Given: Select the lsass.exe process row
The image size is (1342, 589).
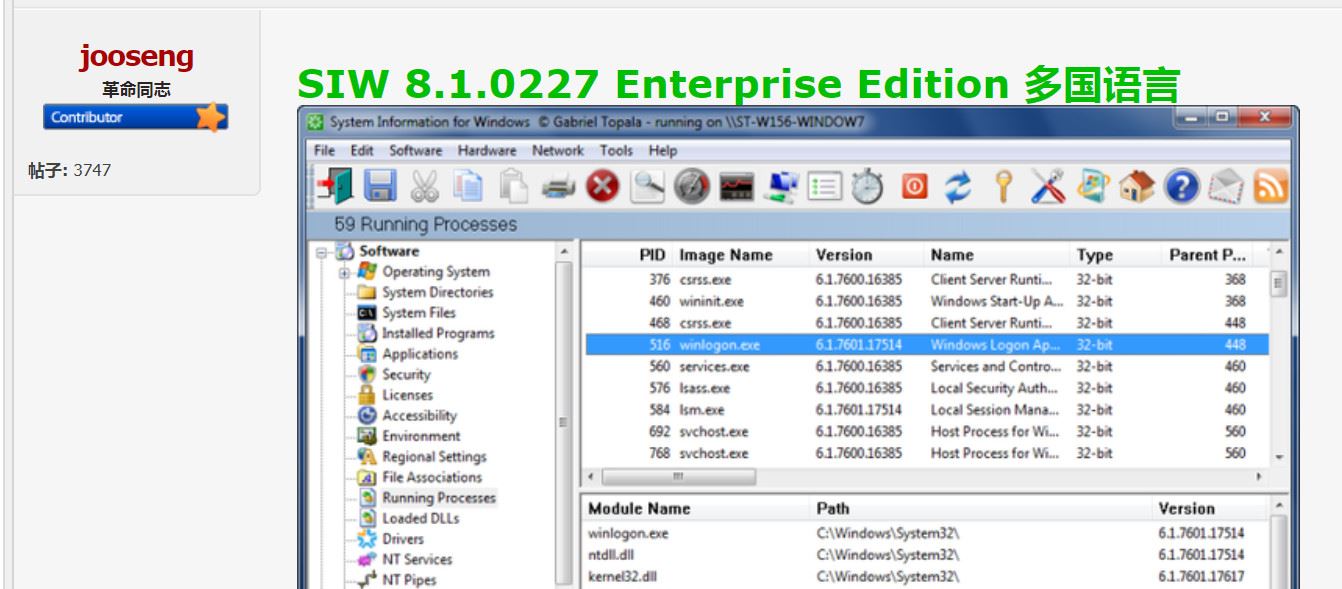Looking at the screenshot, I should click(704, 388).
